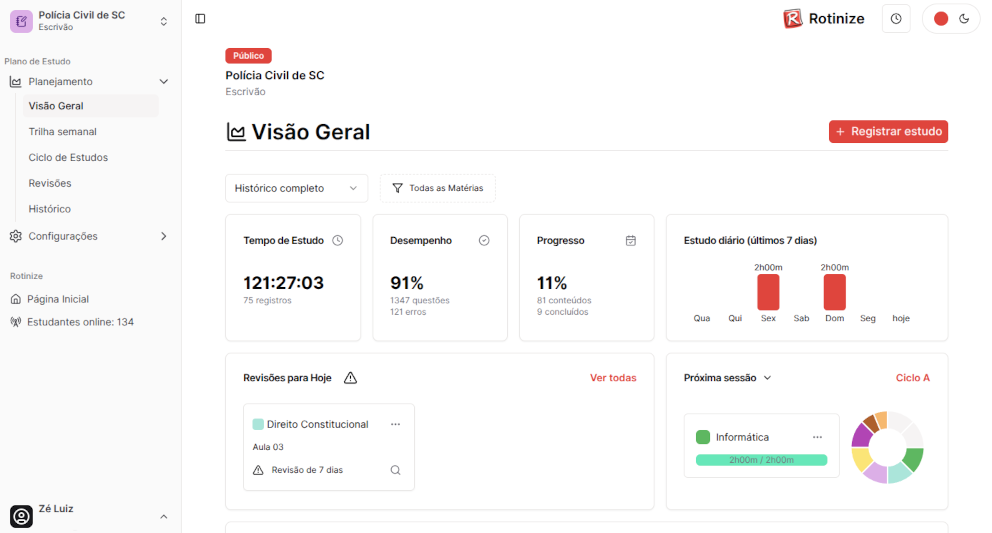992x533 pixels.
Task: Click the Progresso calendar icon
Action: 631,241
